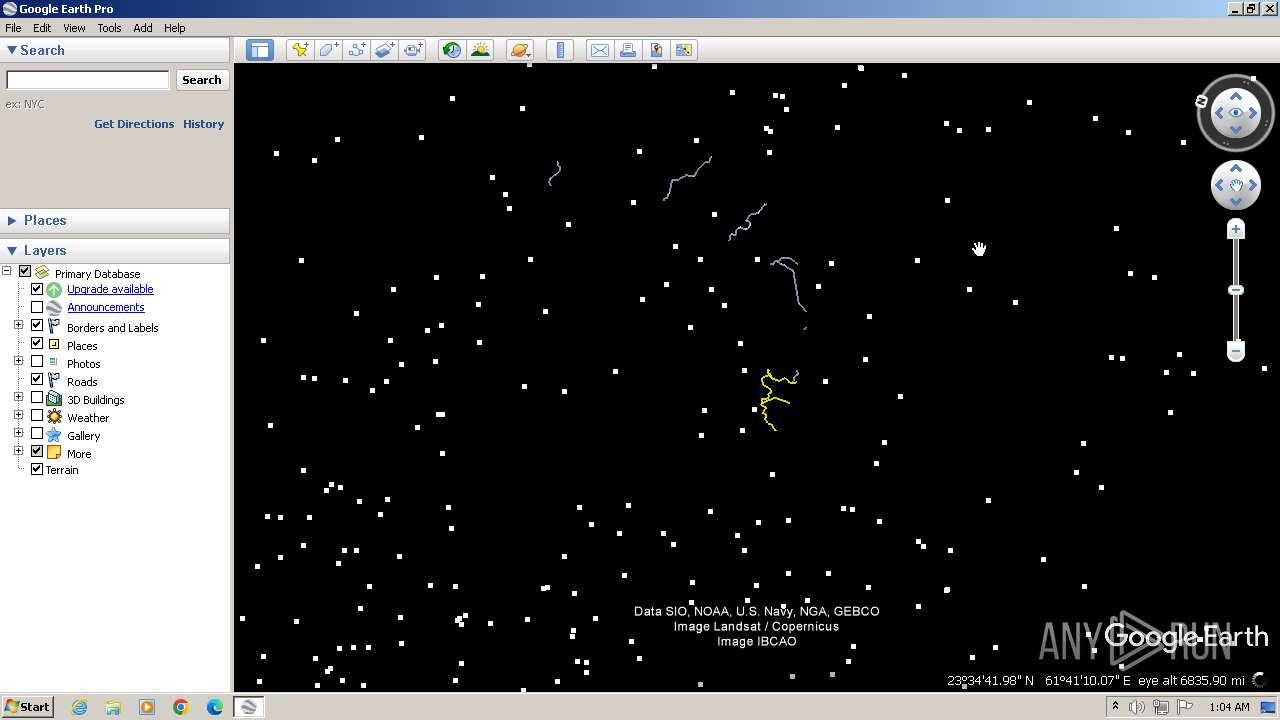Toggle the Places layer checkbox
This screenshot has width=1280, height=720.
pos(37,344)
